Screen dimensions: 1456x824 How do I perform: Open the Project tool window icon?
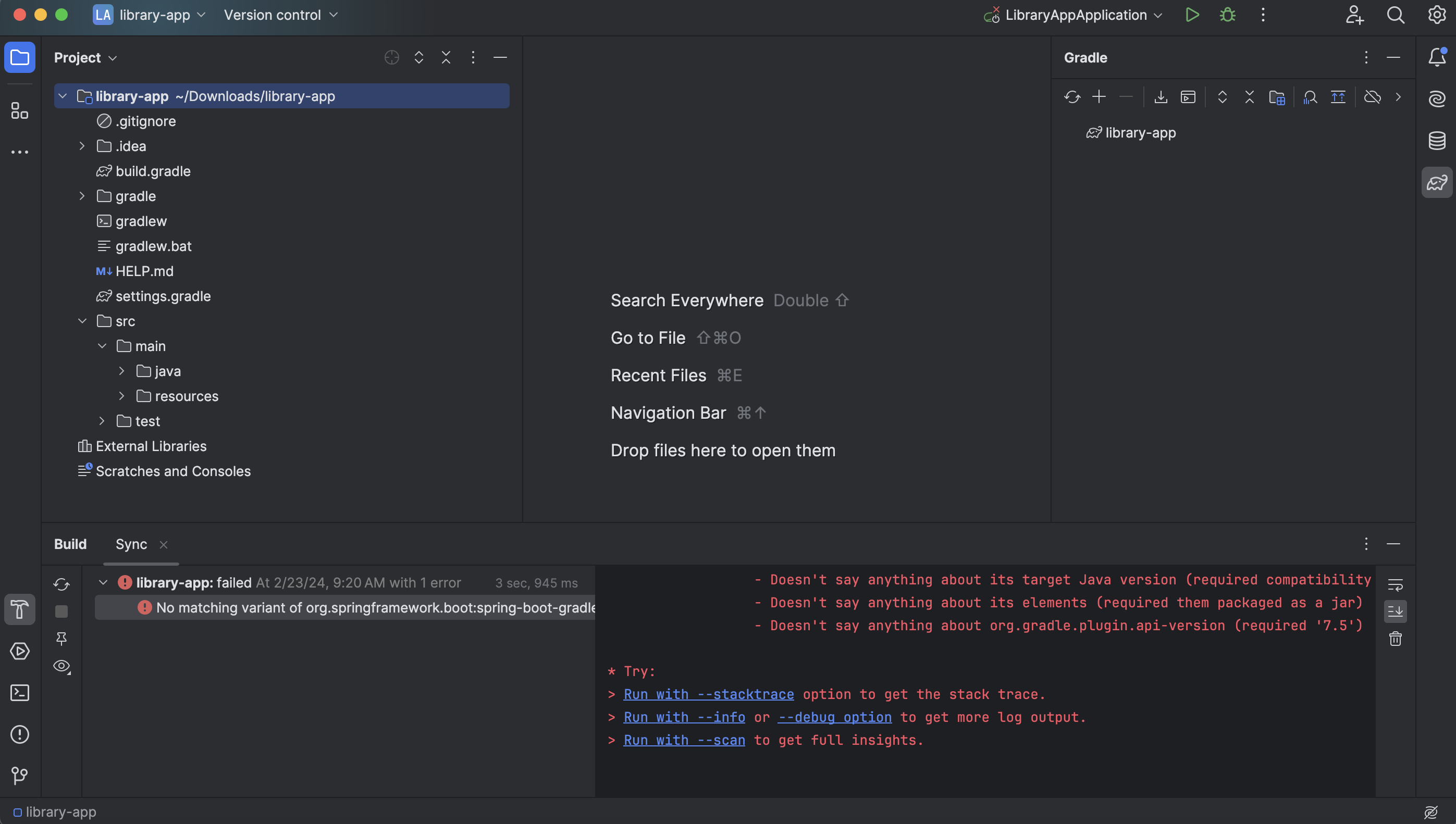coord(20,57)
